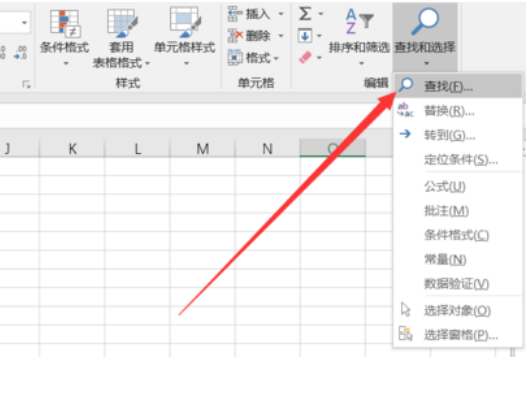Screen dimensions: 527x406
Task: Click the Format (格式) cells icon
Action: [235, 57]
